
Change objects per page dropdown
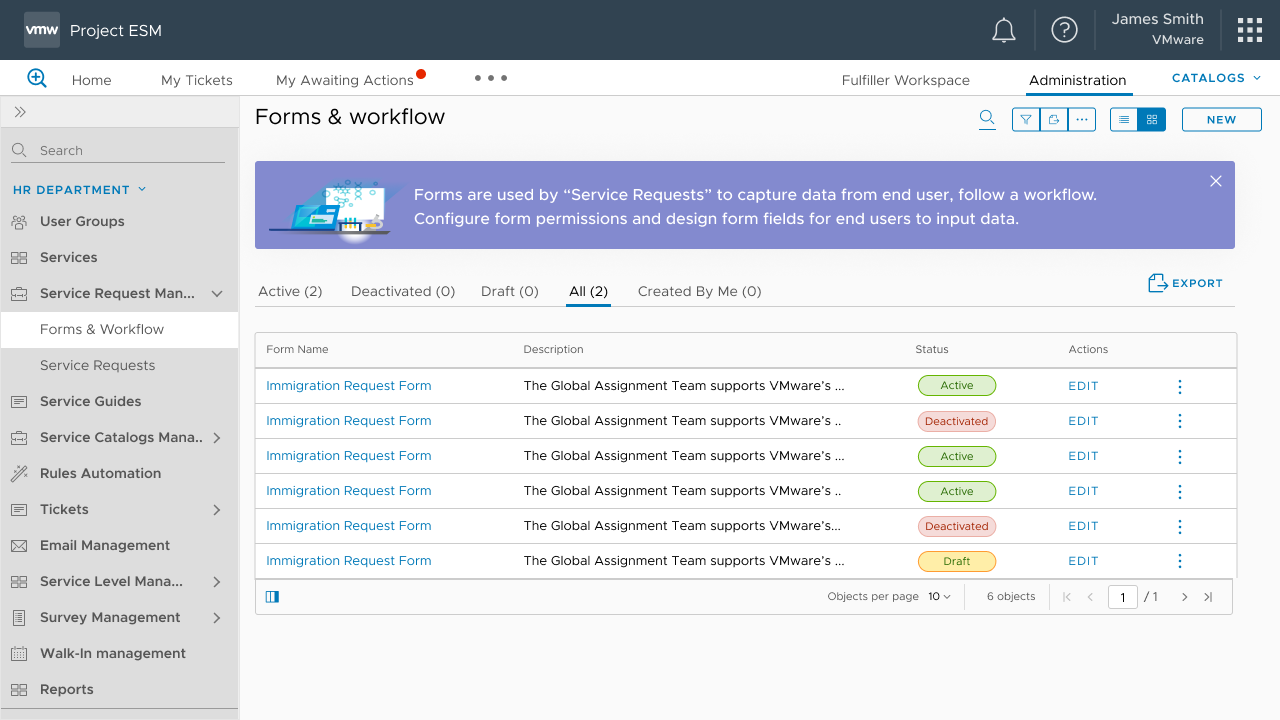coord(939,597)
